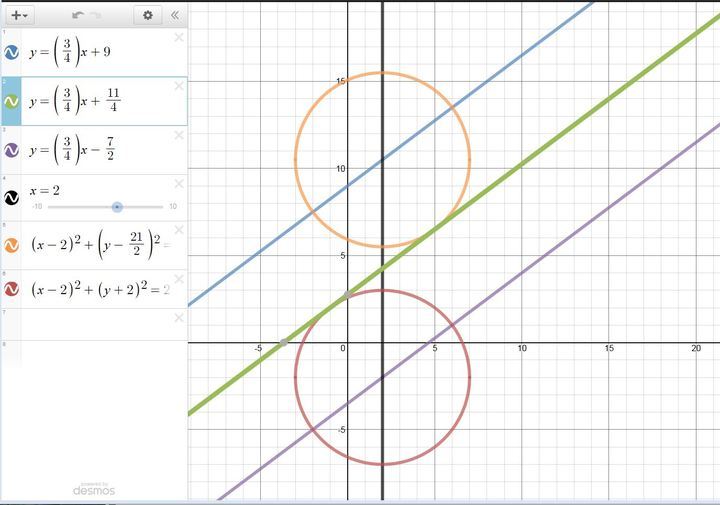This screenshot has height=505, width=720.
Task: Delete the y=(3/4)x+9 expression
Action: click(x=178, y=38)
